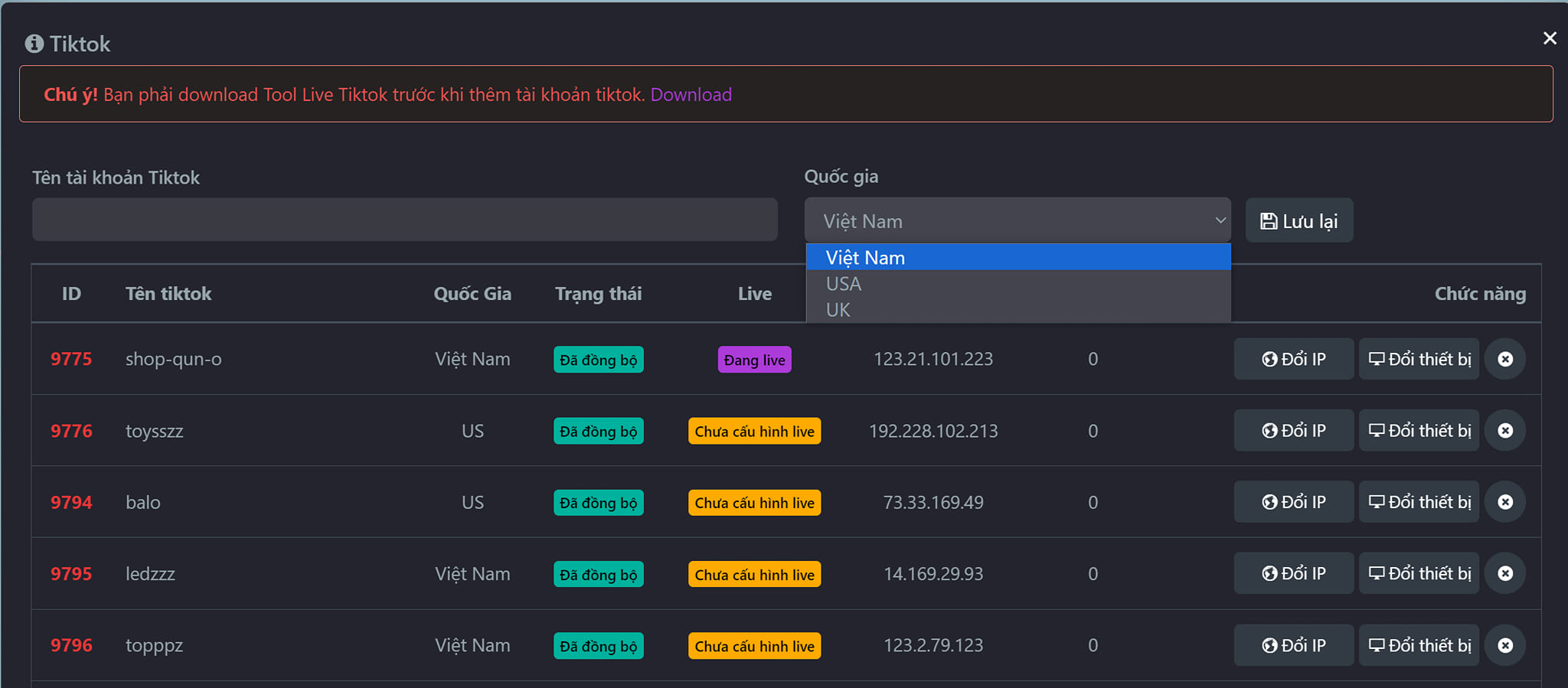Image resolution: width=1568 pixels, height=688 pixels.
Task: Delete the balo account row
Action: [x=1504, y=502]
